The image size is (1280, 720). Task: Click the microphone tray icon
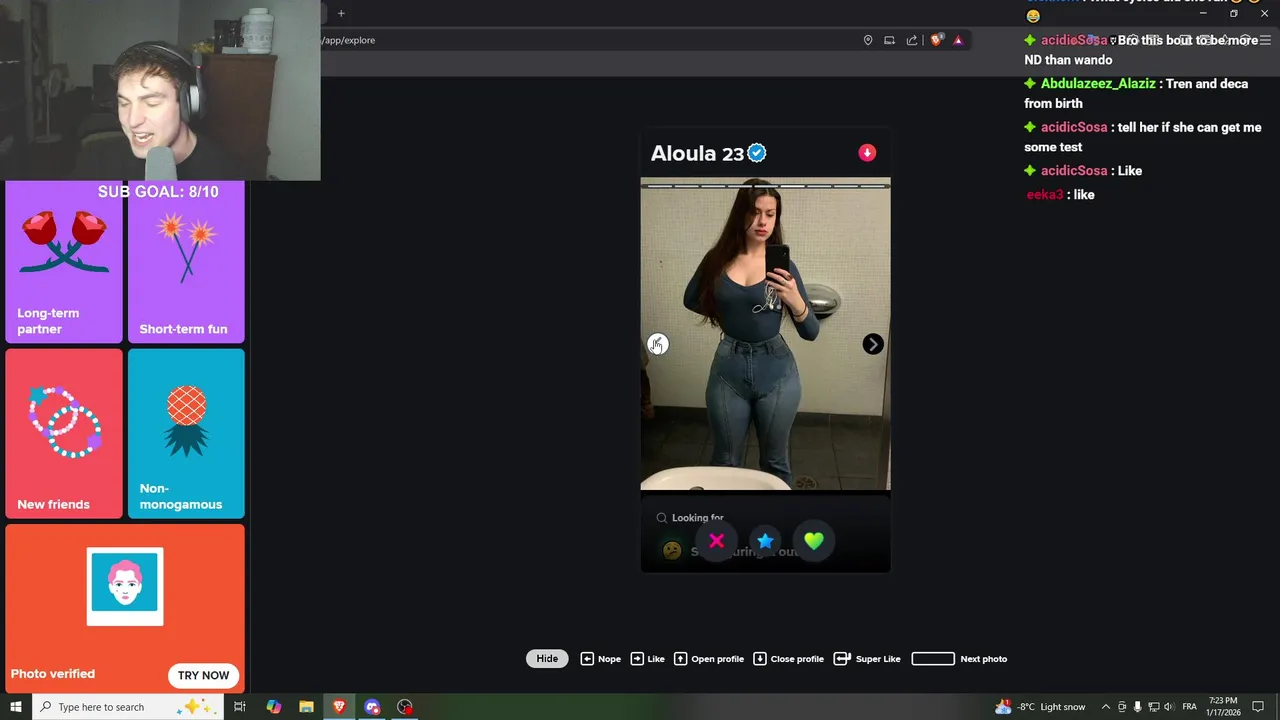pyautogui.click(x=1137, y=707)
